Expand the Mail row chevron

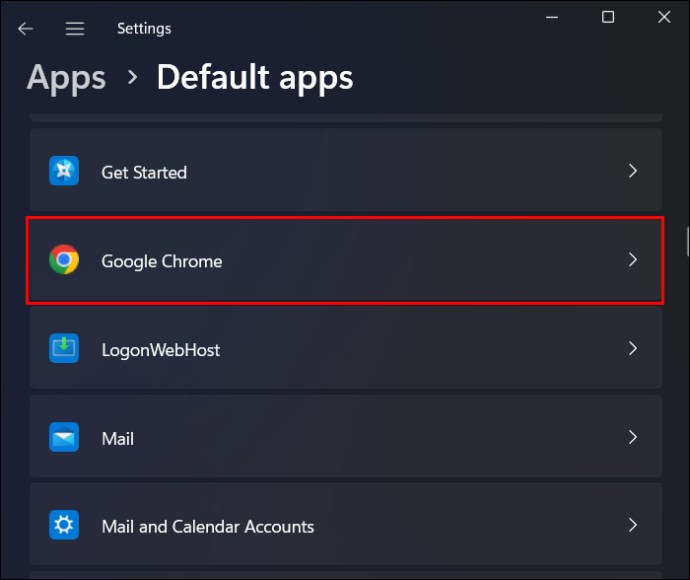[632, 437]
